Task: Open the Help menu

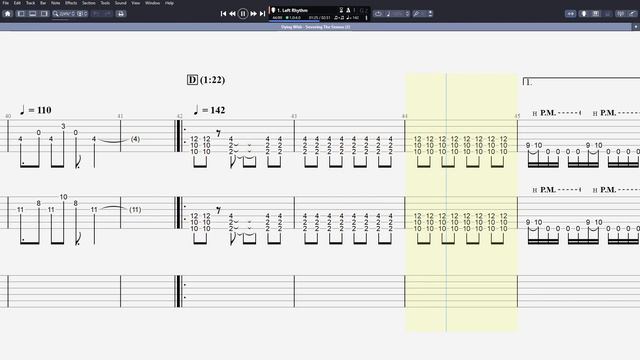Action: pyautogui.click(x=169, y=3)
